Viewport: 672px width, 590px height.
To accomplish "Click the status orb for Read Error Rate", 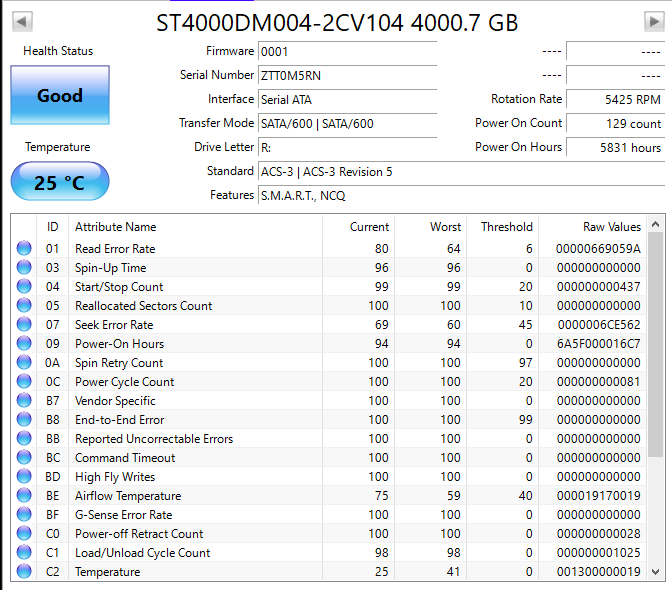I will click(24, 249).
